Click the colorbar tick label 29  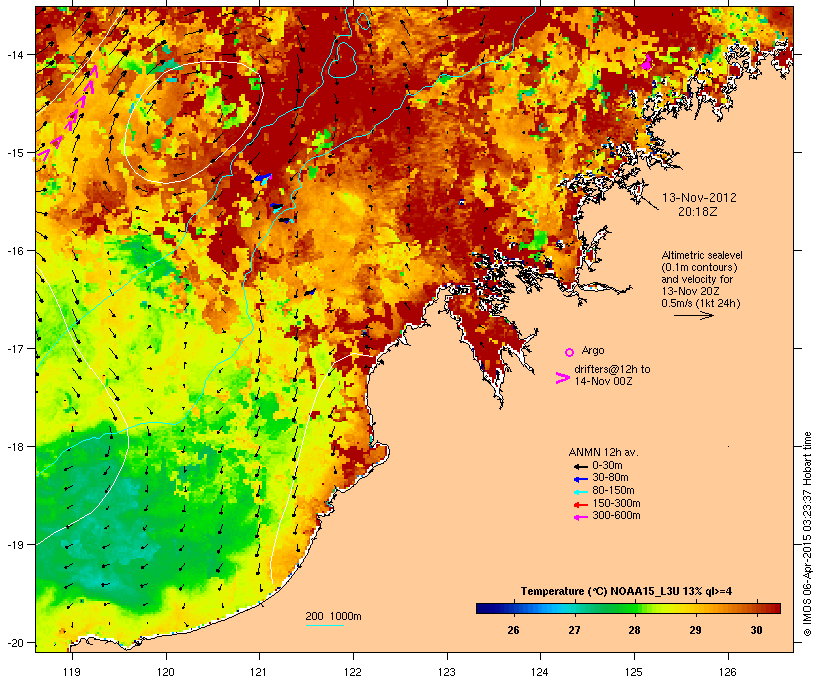pyautogui.click(x=695, y=630)
